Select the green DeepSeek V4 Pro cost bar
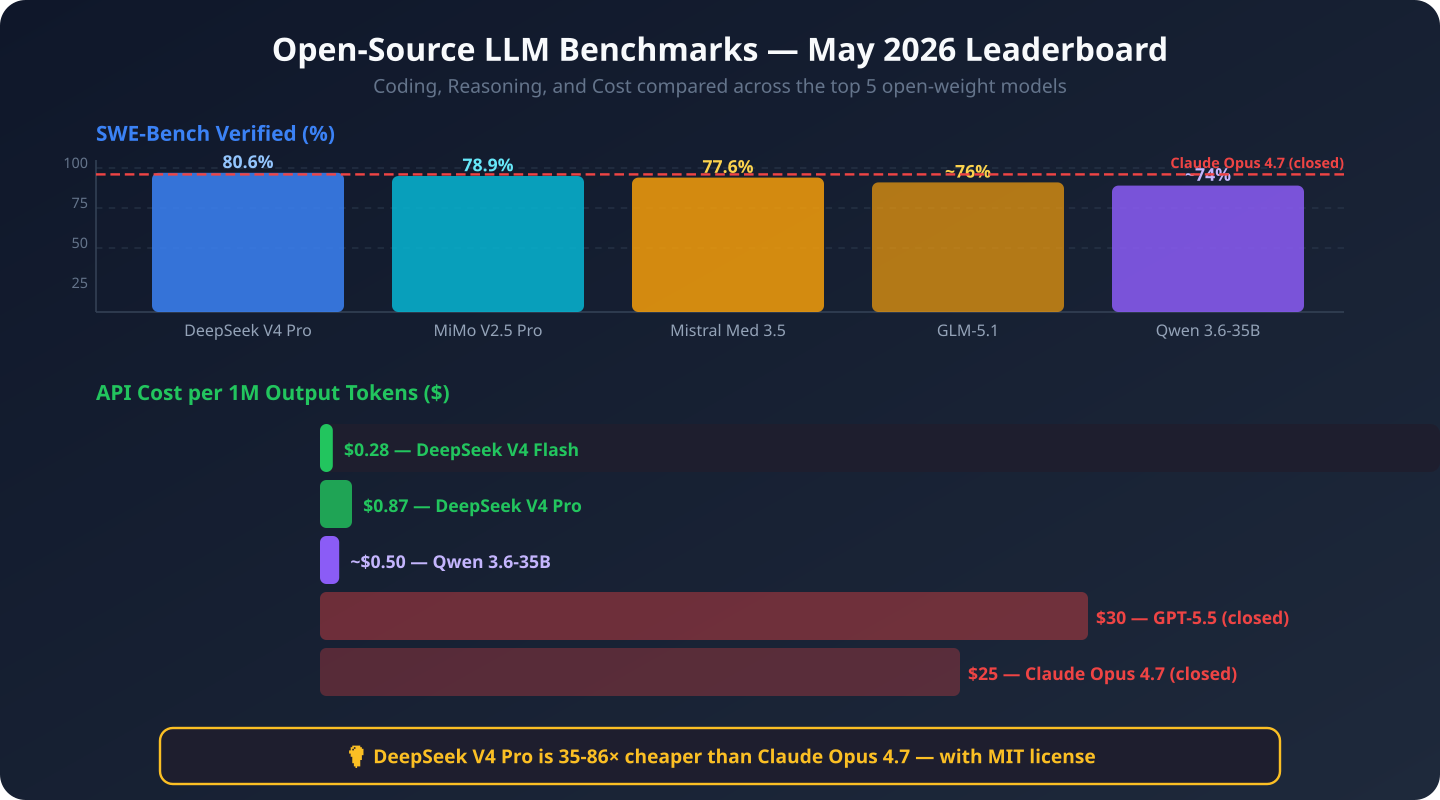The width and height of the screenshot is (1440, 800). pyautogui.click(x=336, y=504)
